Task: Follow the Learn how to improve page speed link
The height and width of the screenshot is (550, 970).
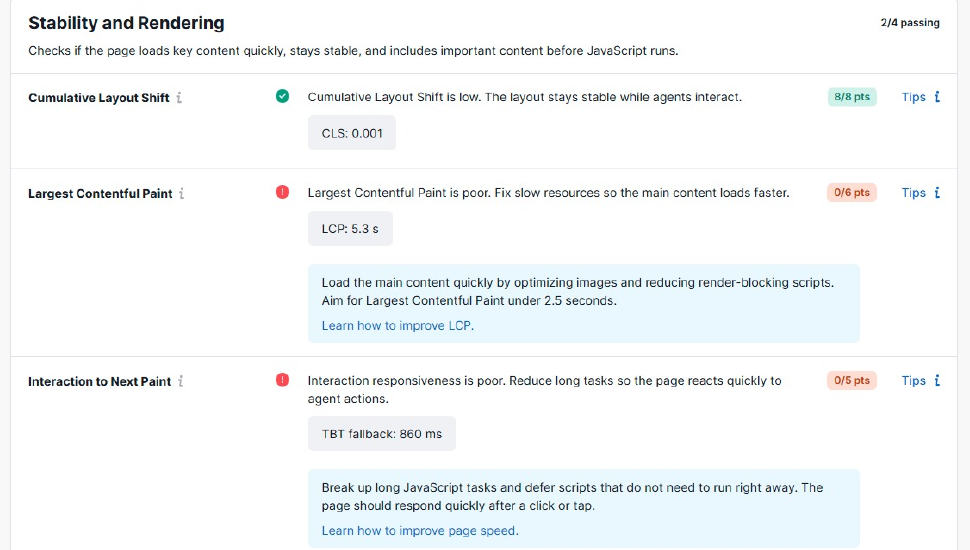Action: 420,531
